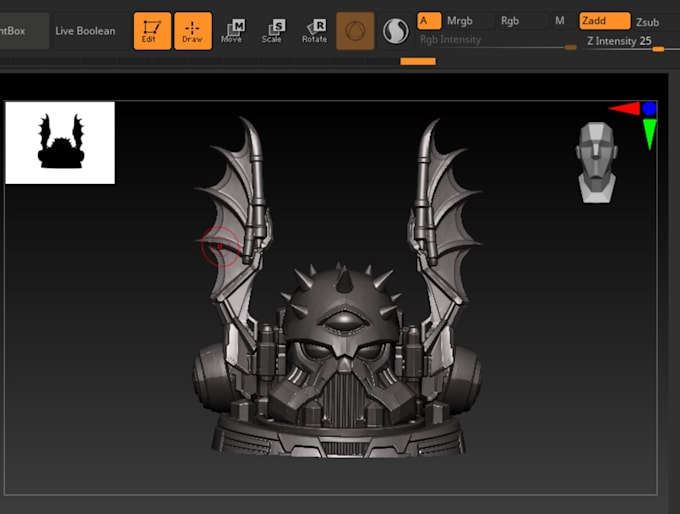Toggle the Gizmo 3D sphere icon

pyautogui.click(x=355, y=31)
